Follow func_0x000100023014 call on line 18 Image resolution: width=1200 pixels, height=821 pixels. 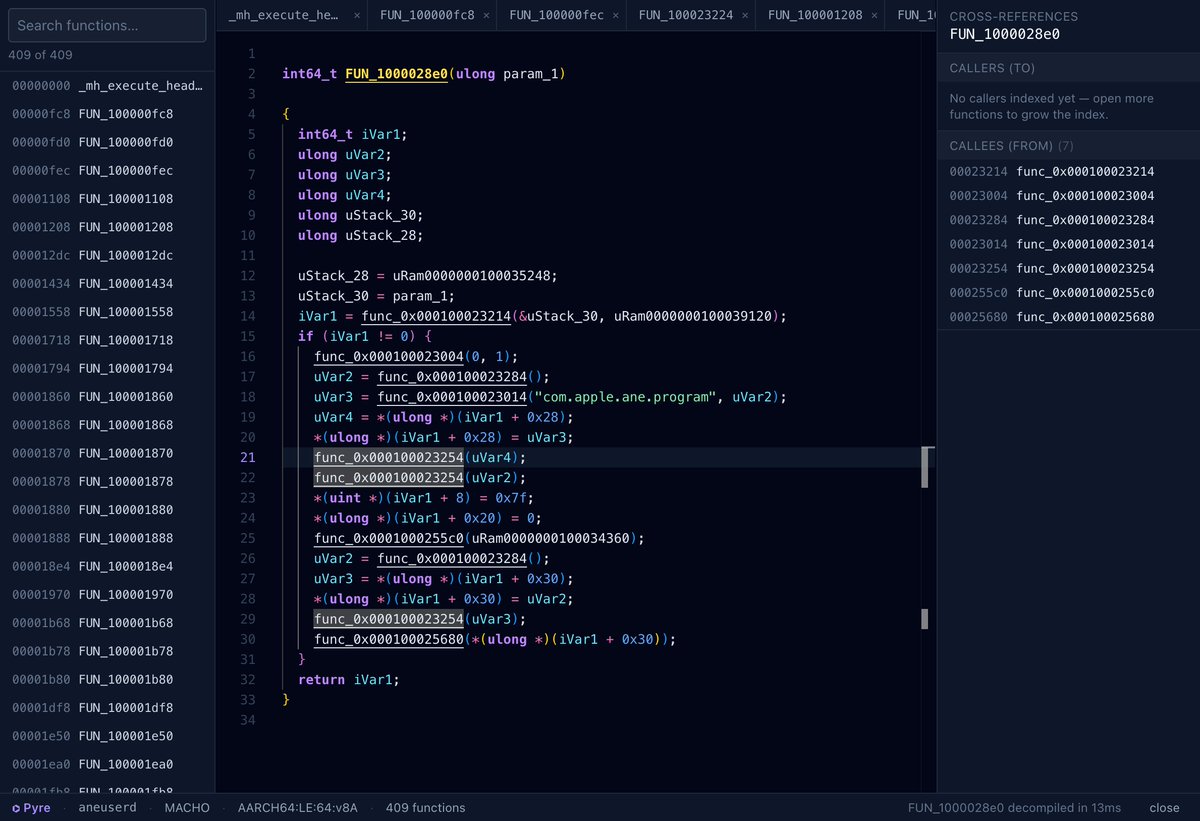click(x=454, y=397)
